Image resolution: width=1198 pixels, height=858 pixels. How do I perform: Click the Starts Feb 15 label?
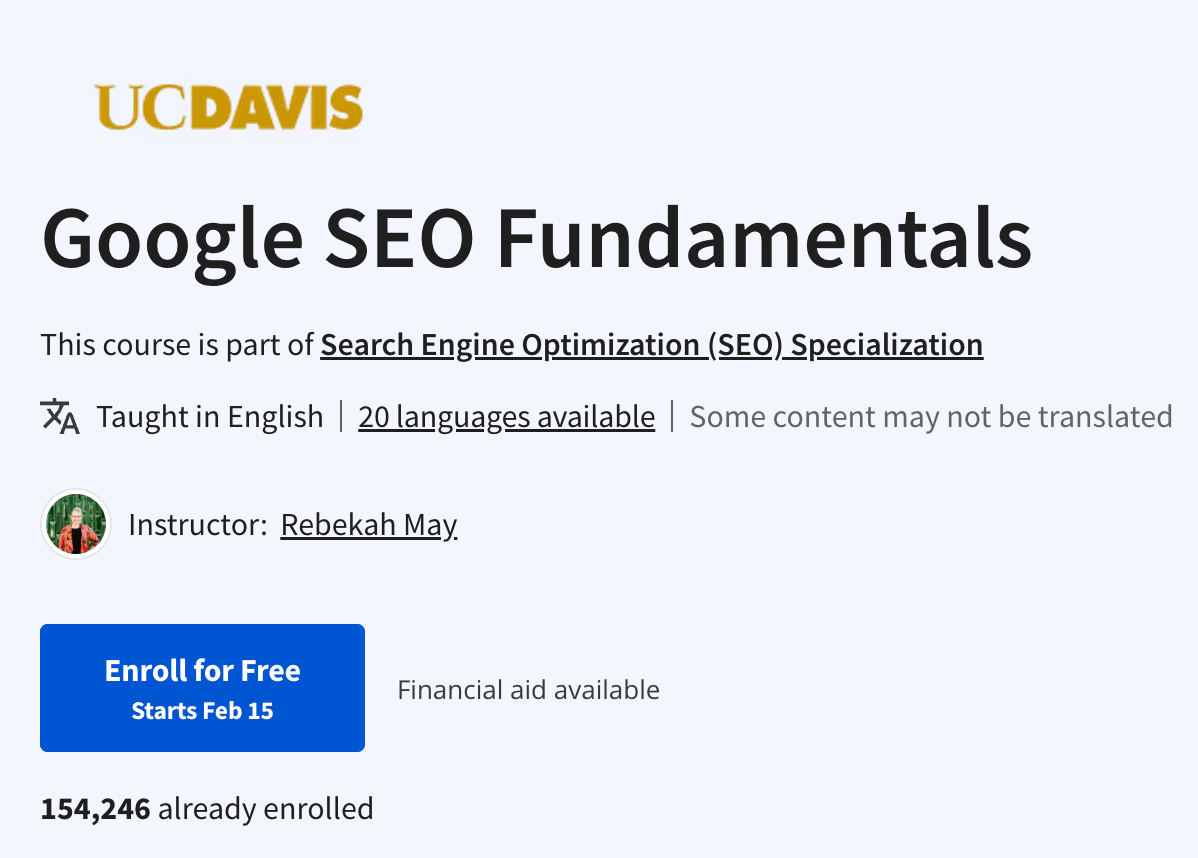[202, 711]
